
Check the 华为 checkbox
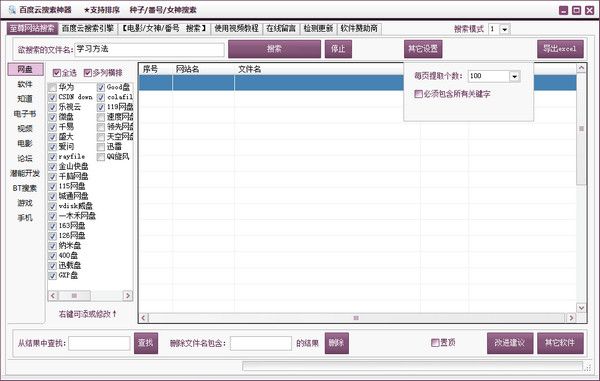pos(53,88)
